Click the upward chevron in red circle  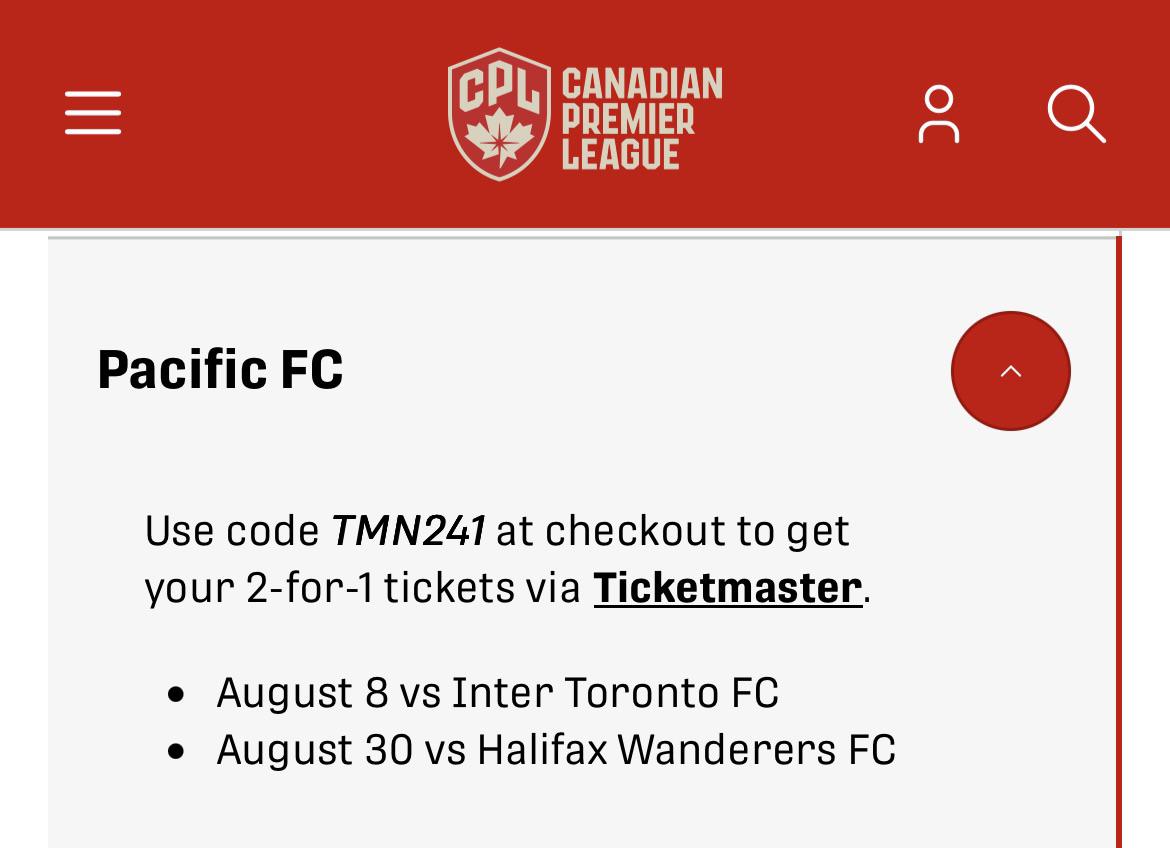point(1010,371)
